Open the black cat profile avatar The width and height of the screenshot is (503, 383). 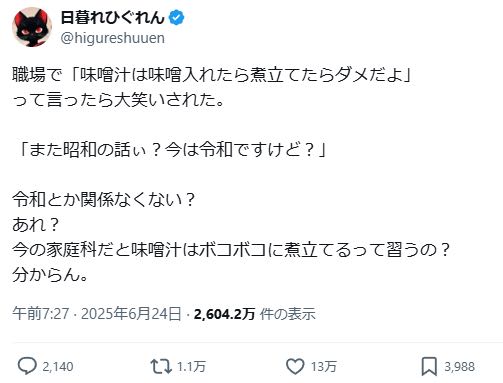coord(32,27)
